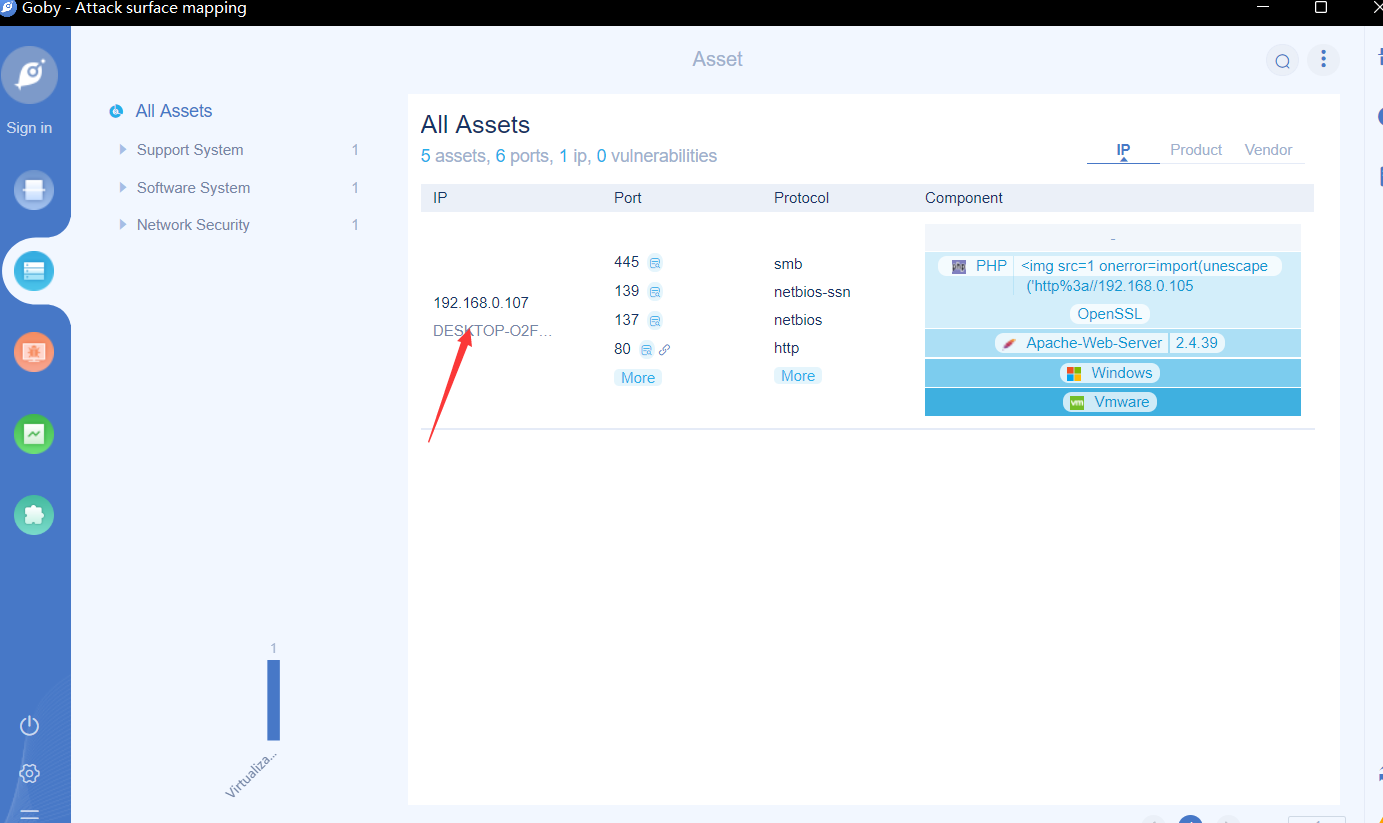Click the Protocol column header
This screenshot has height=823, width=1383.
(x=801, y=198)
